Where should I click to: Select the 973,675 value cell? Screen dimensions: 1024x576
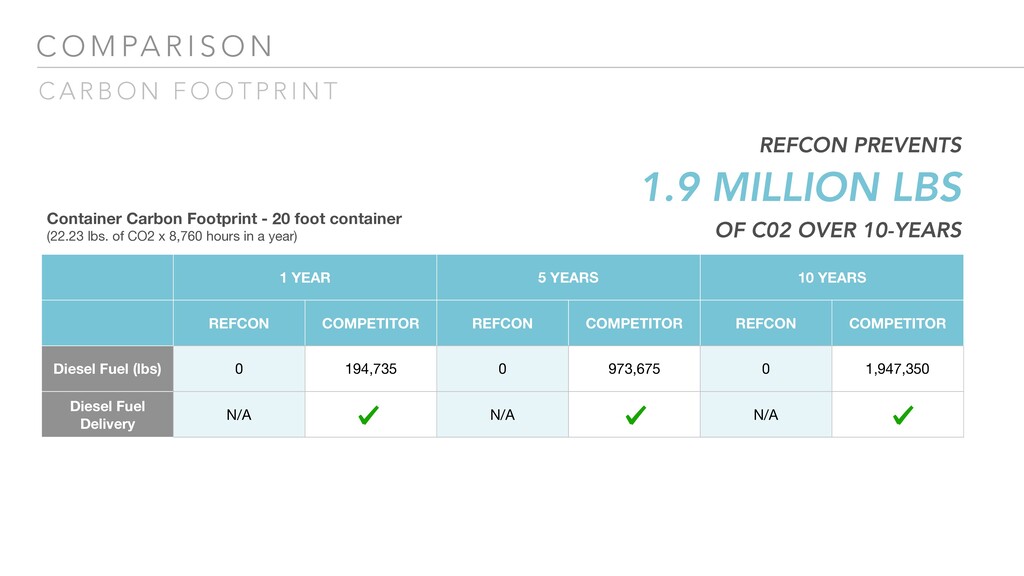tap(633, 369)
